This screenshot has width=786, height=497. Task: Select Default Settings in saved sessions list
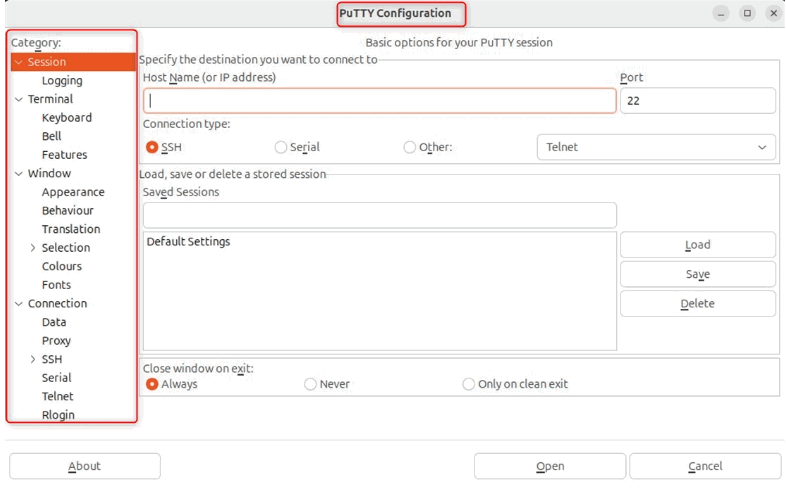coord(188,241)
